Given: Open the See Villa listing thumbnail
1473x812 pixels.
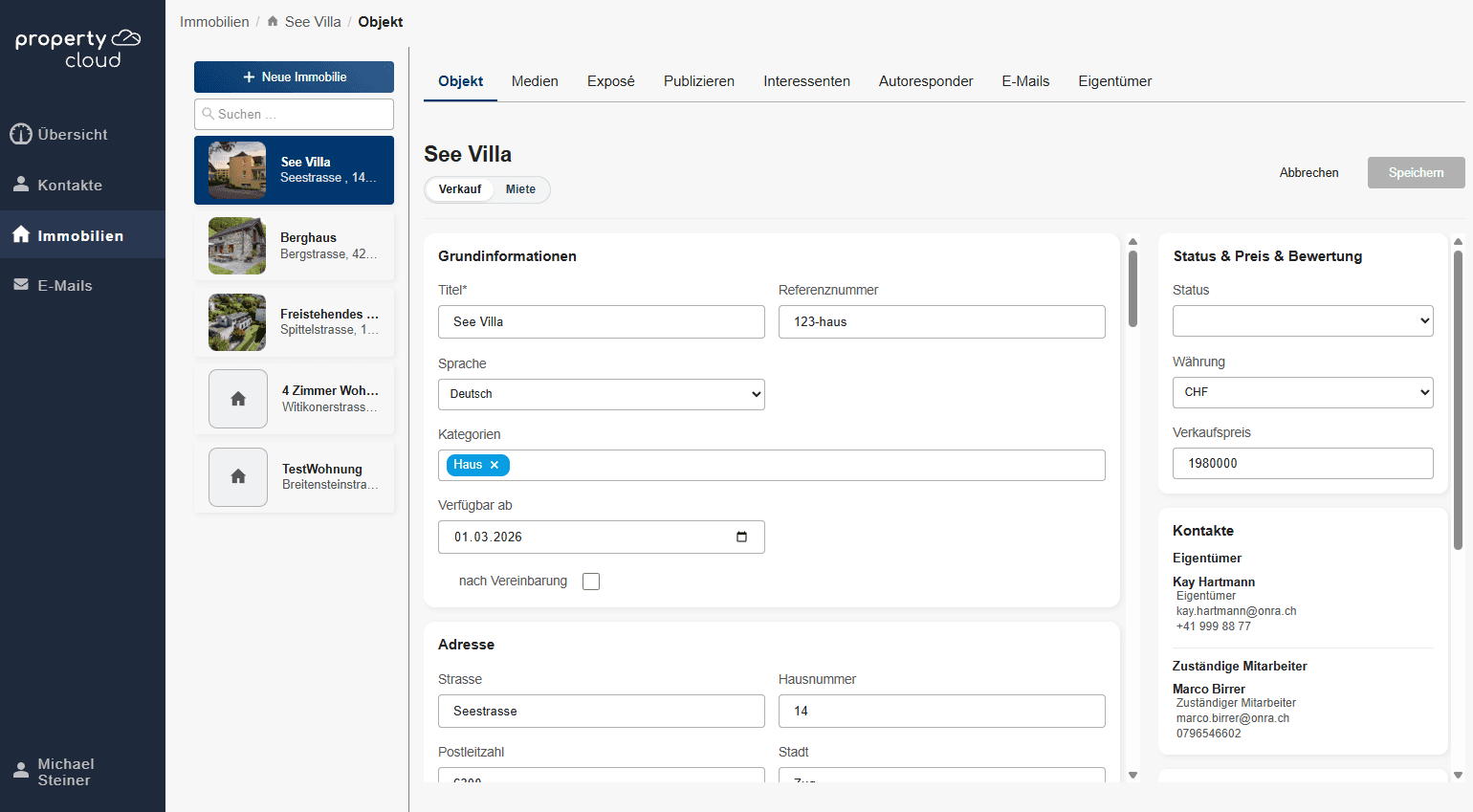Looking at the screenshot, I should tap(237, 170).
